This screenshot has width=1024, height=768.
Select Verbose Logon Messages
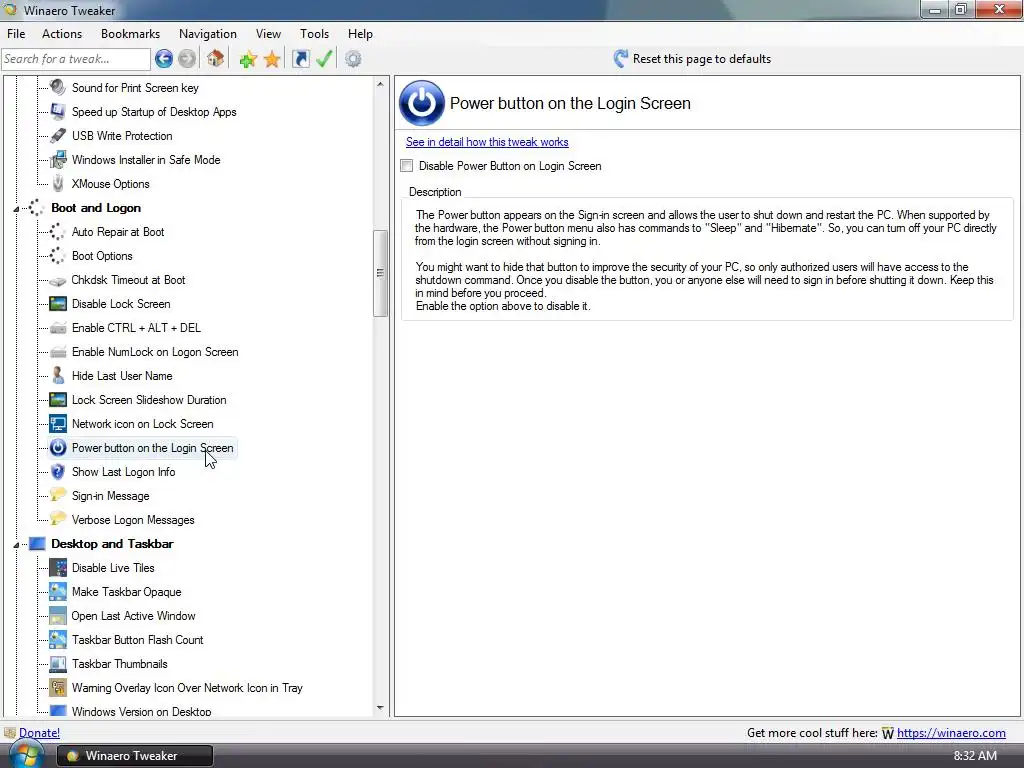tap(133, 520)
